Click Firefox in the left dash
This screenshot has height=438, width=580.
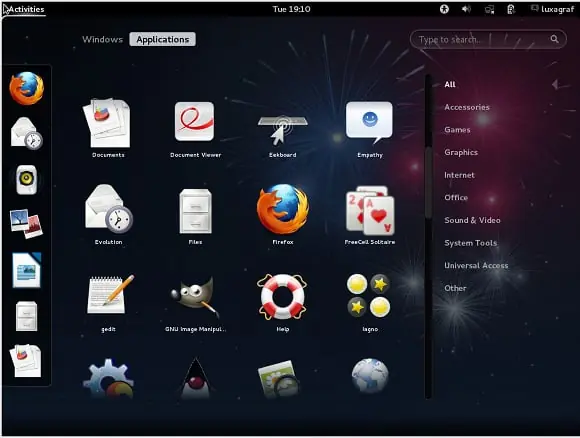pos(26,89)
